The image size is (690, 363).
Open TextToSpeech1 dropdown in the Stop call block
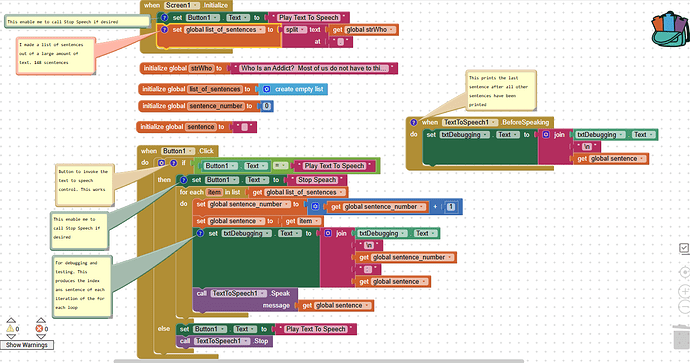(222, 341)
